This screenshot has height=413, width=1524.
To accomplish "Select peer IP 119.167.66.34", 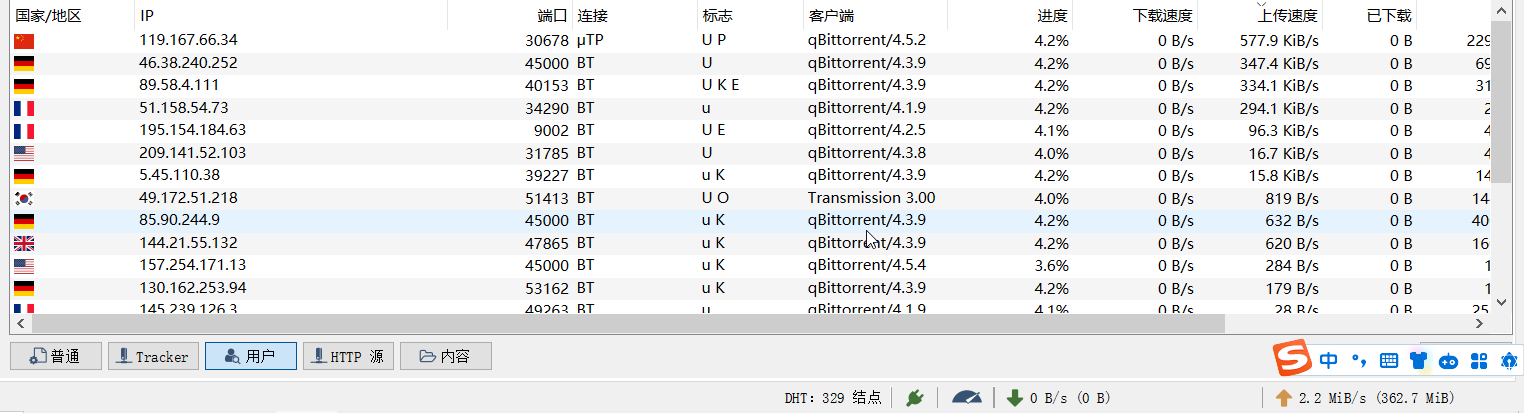I will pyautogui.click(x=188, y=41).
